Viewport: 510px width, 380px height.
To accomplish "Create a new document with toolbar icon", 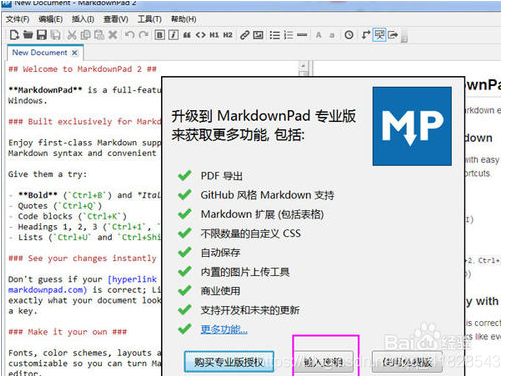I will click(x=14, y=35).
